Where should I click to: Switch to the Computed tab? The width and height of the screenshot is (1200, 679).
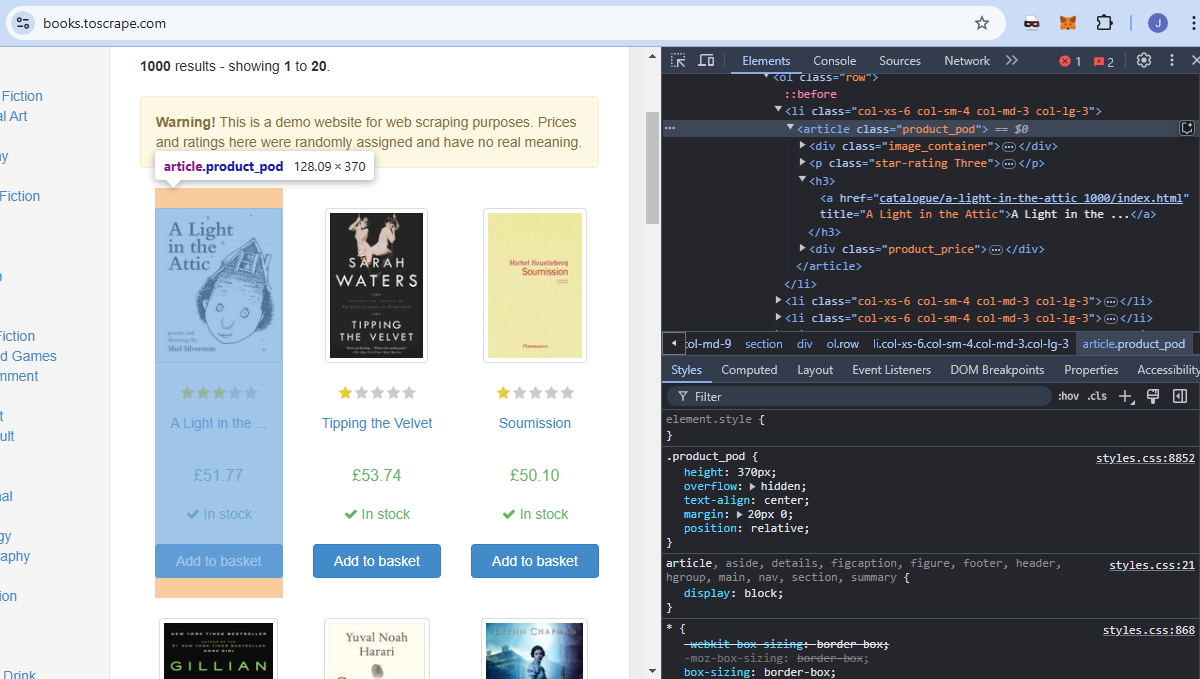(749, 370)
